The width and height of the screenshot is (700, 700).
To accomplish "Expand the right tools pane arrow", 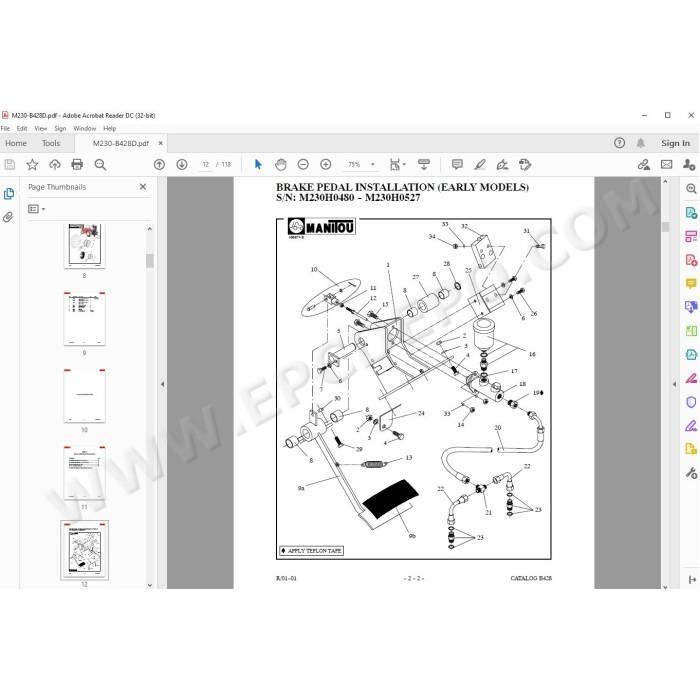I will coord(675,384).
